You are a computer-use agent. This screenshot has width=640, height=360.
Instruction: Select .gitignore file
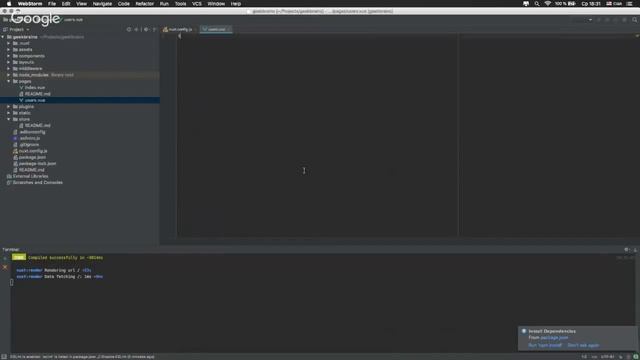coord(29,144)
